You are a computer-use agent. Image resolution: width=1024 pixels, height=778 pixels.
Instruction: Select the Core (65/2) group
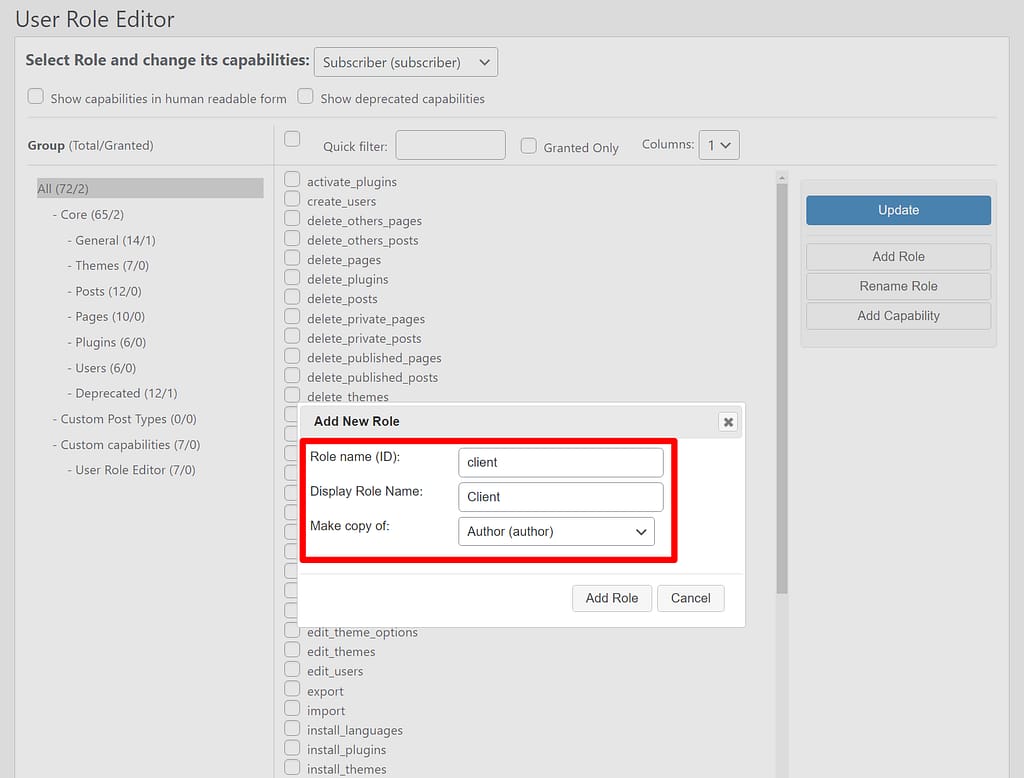point(92,214)
